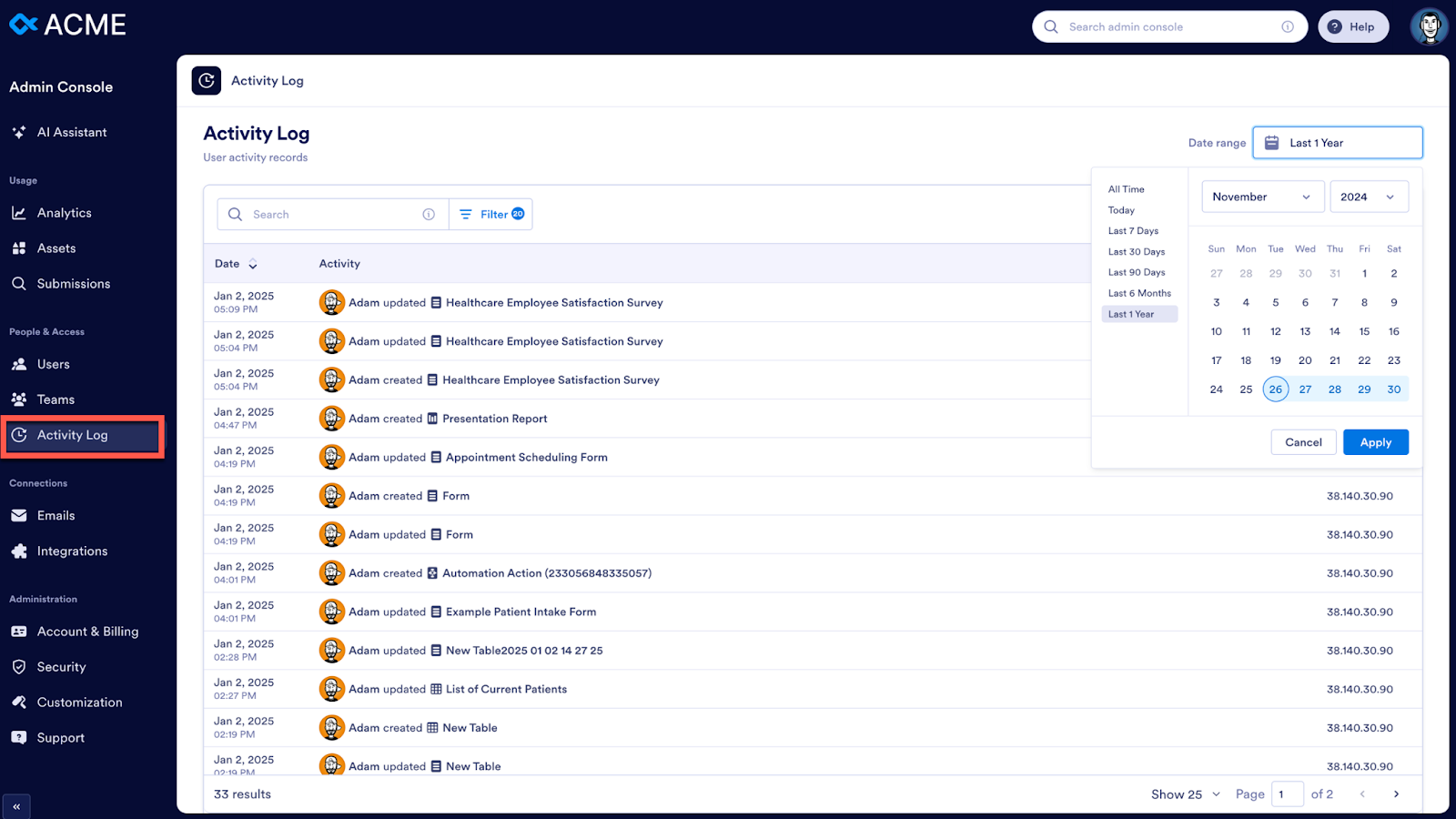
Task: Click the activity log Search field
Action: click(x=332, y=215)
